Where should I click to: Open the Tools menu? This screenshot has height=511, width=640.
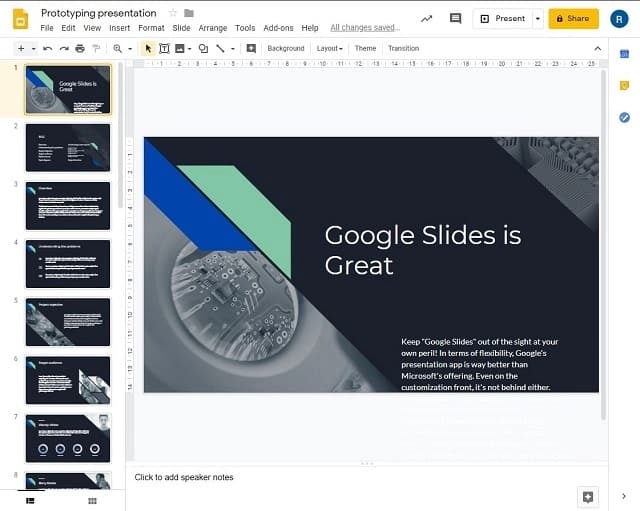(x=245, y=28)
